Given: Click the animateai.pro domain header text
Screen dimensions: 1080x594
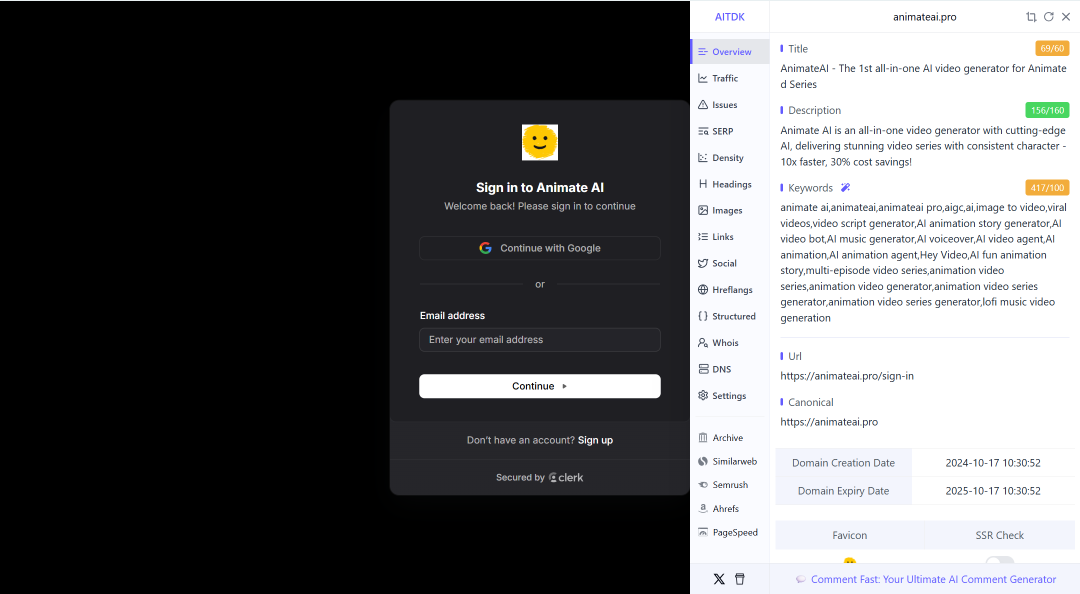Looking at the screenshot, I should pos(924,17).
